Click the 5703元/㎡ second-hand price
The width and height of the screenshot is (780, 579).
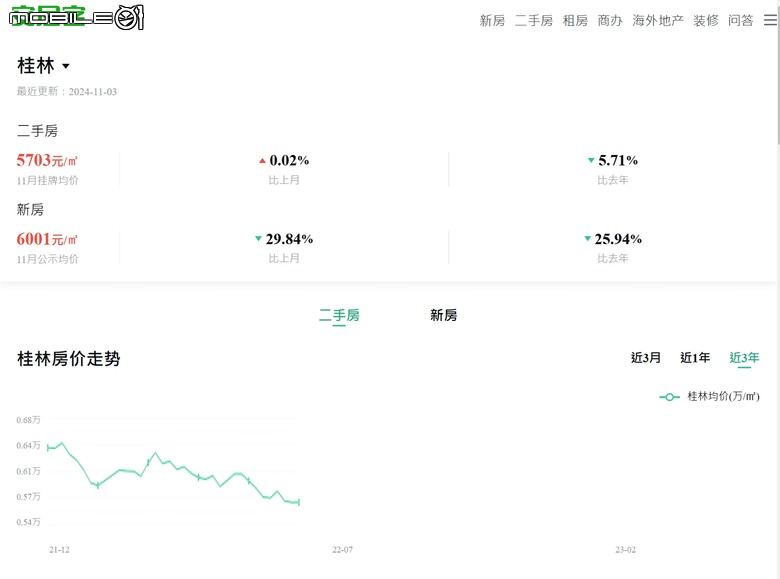tap(47, 160)
